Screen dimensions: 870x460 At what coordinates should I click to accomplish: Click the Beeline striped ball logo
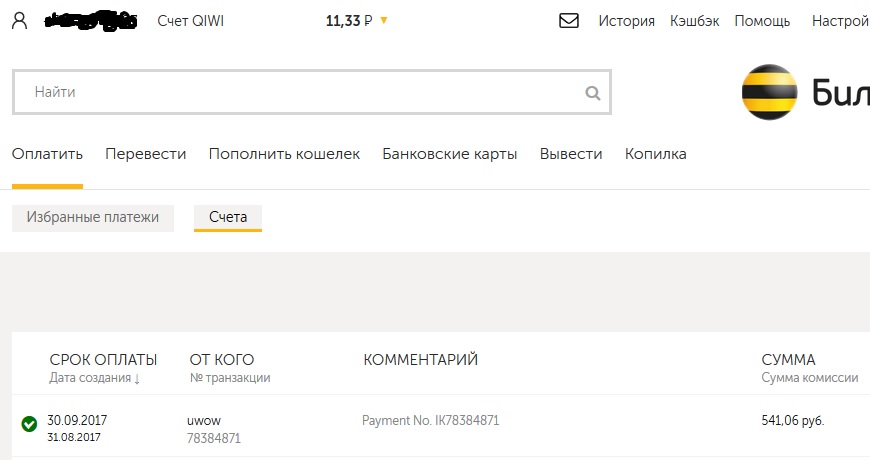pyautogui.click(x=770, y=92)
